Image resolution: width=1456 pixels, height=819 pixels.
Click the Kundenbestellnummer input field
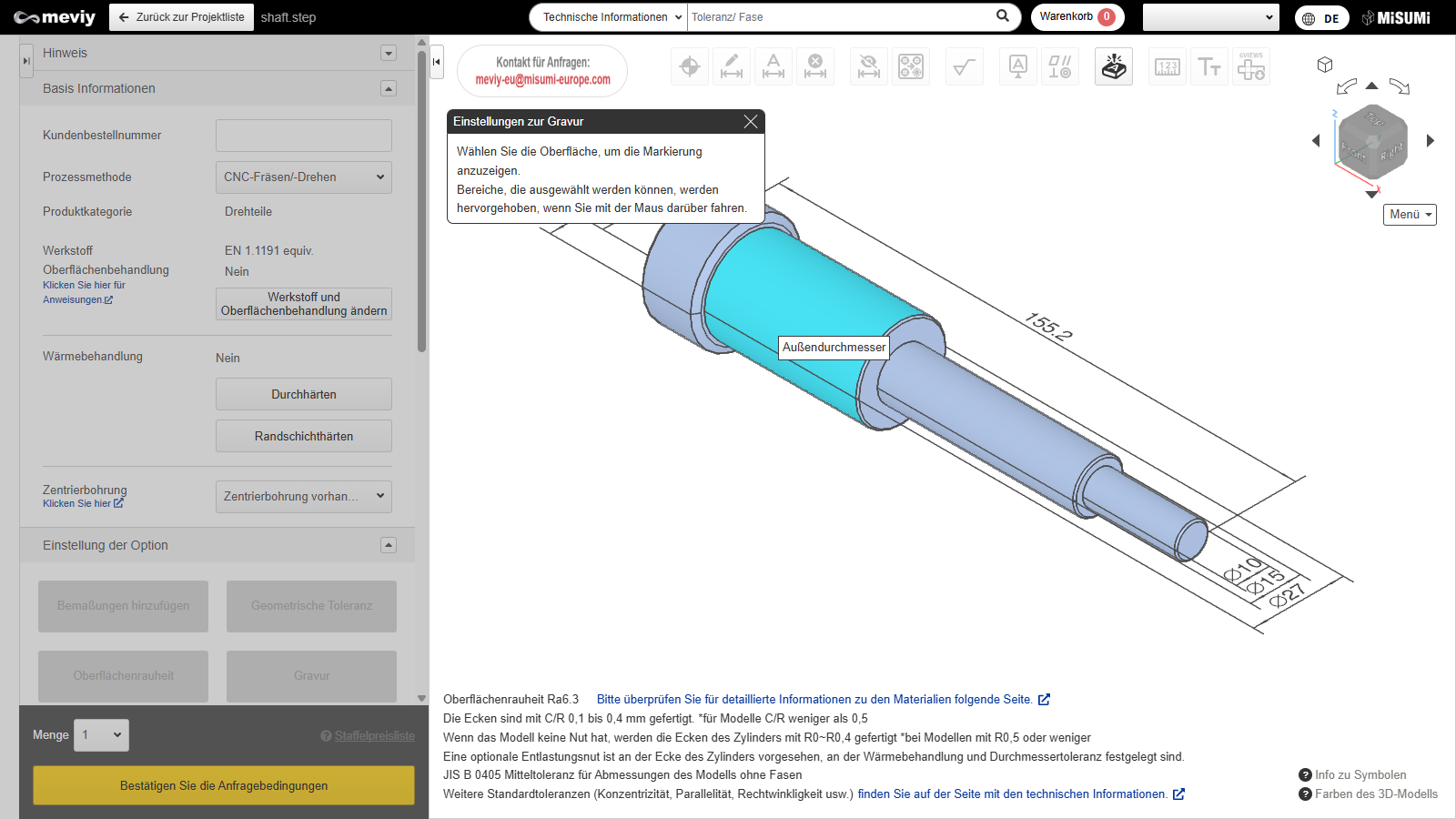tap(303, 136)
